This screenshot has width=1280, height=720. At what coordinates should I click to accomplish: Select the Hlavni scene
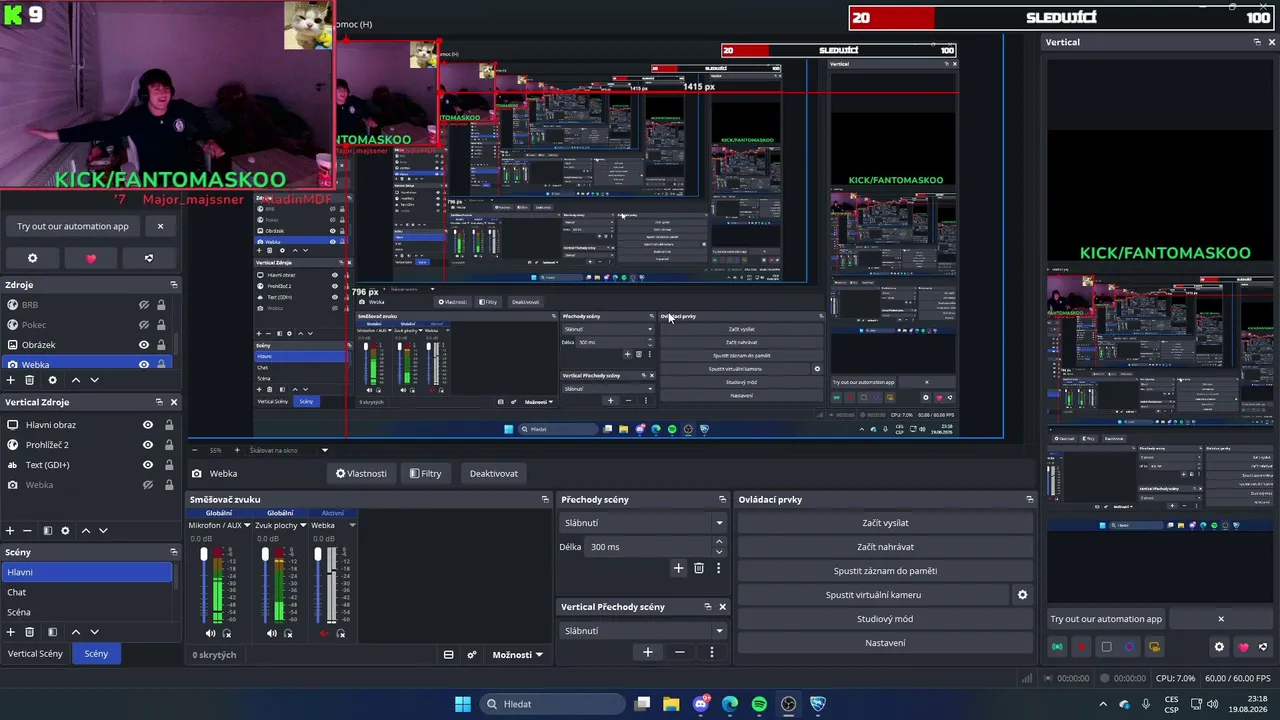(87, 572)
